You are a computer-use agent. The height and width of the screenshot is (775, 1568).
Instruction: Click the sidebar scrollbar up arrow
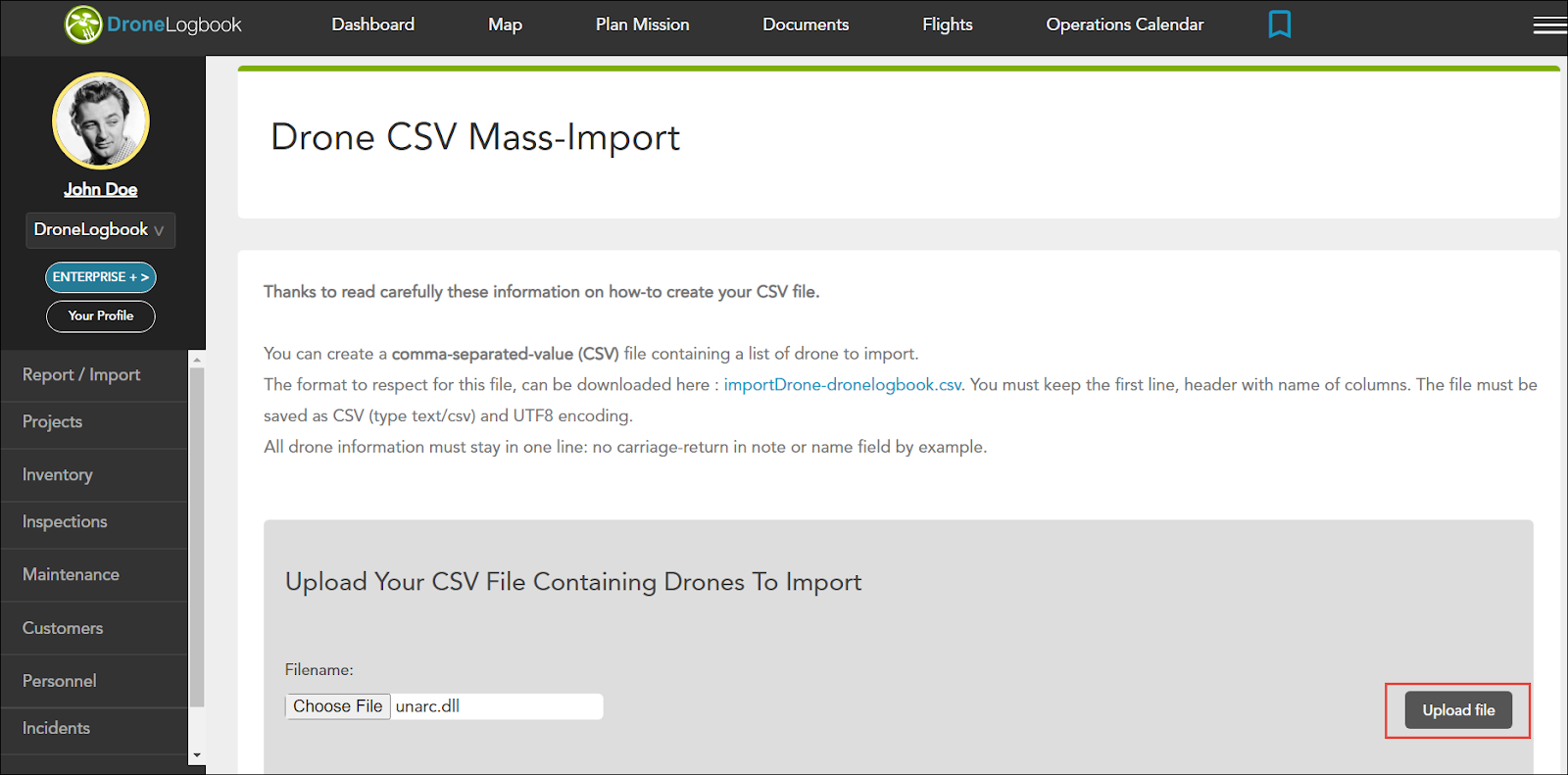197,360
